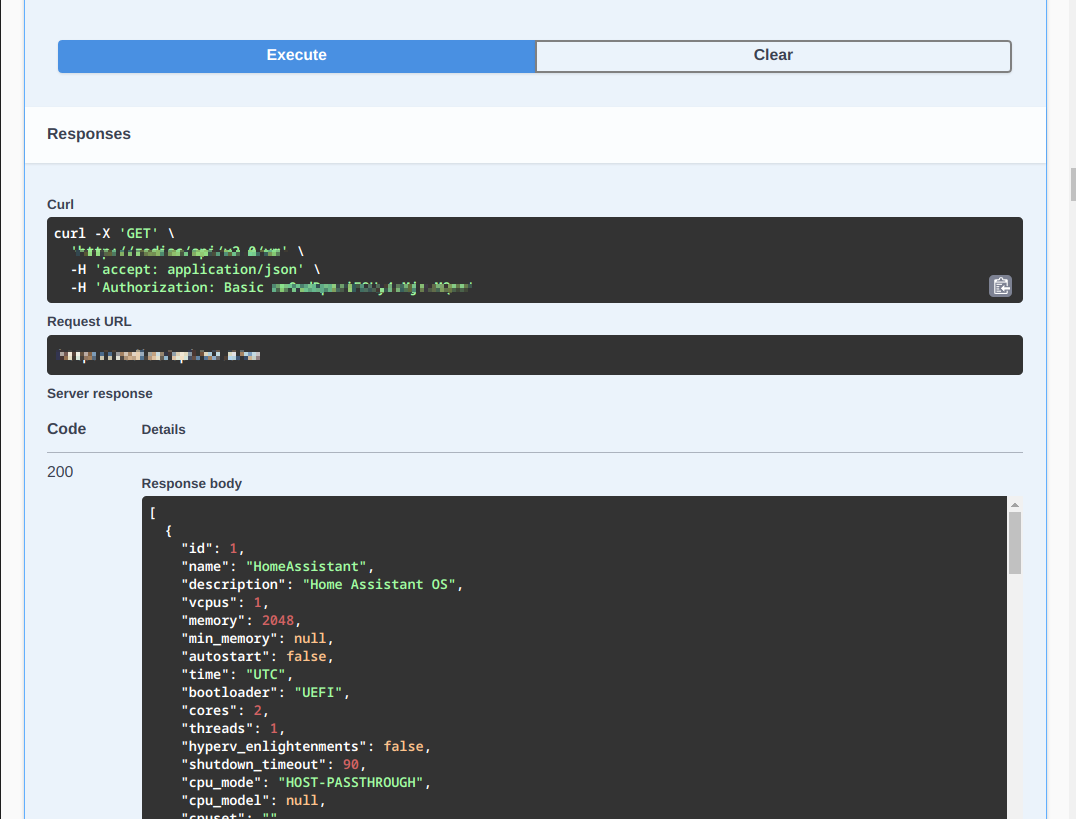Image resolution: width=1076 pixels, height=819 pixels.
Task: Click the response body scrollbar thumb
Action: pyautogui.click(x=1014, y=543)
